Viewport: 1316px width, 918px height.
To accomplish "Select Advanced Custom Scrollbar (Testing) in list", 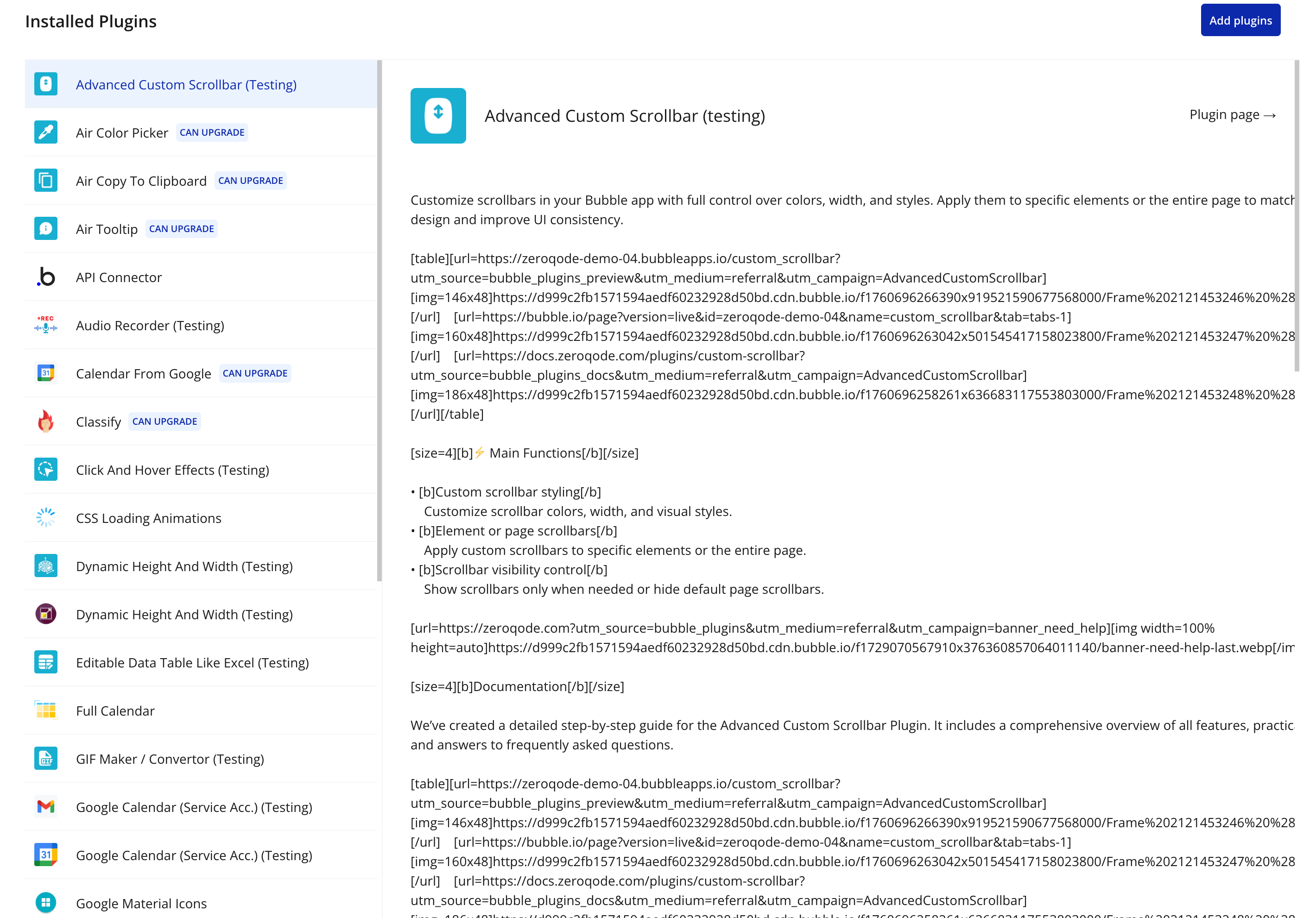I will pos(186,85).
